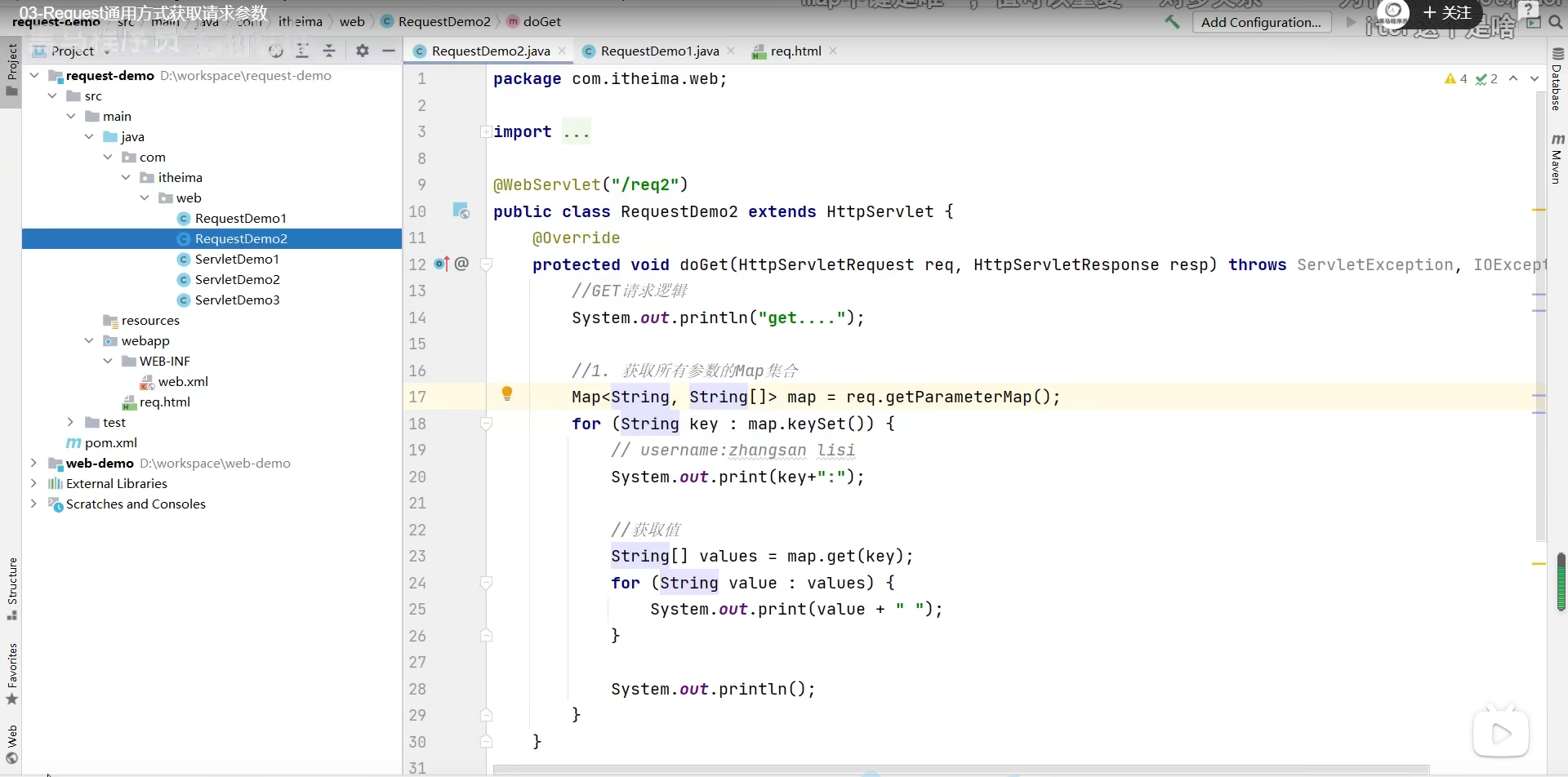The image size is (1568, 777).
Task: Select req.html in the project tree
Action: [164, 402]
